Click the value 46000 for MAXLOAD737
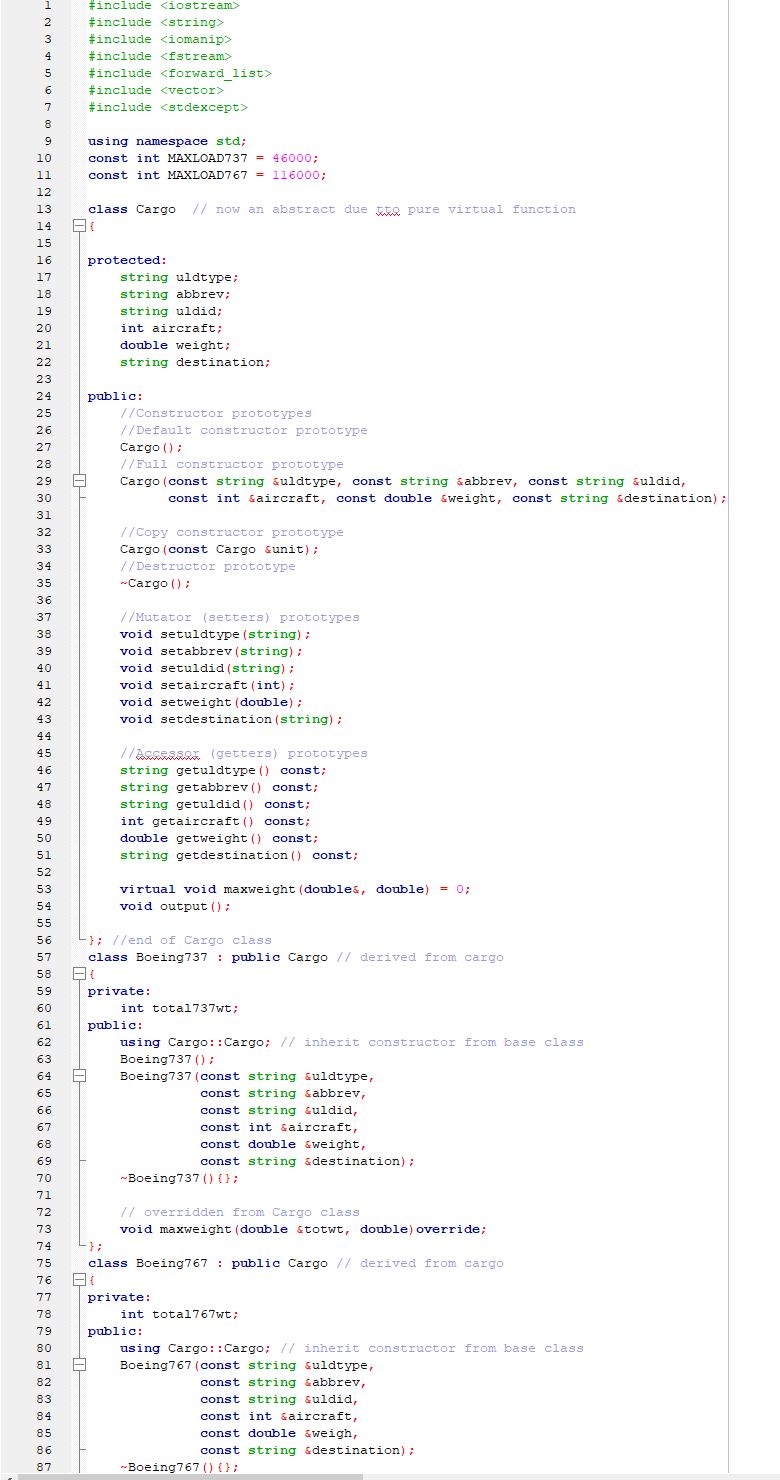Image resolution: width=780 pixels, height=1480 pixels. 292,158
